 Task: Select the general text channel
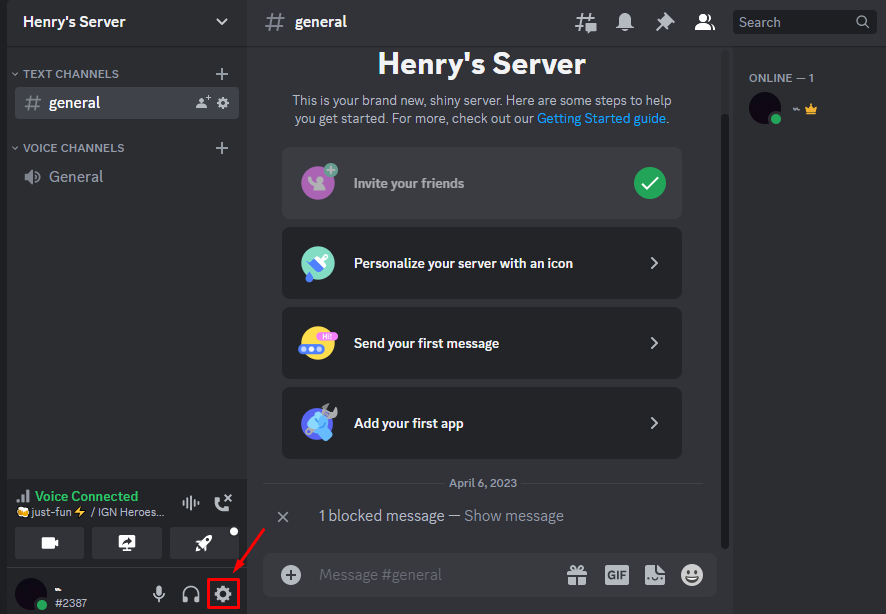[x=127, y=103]
